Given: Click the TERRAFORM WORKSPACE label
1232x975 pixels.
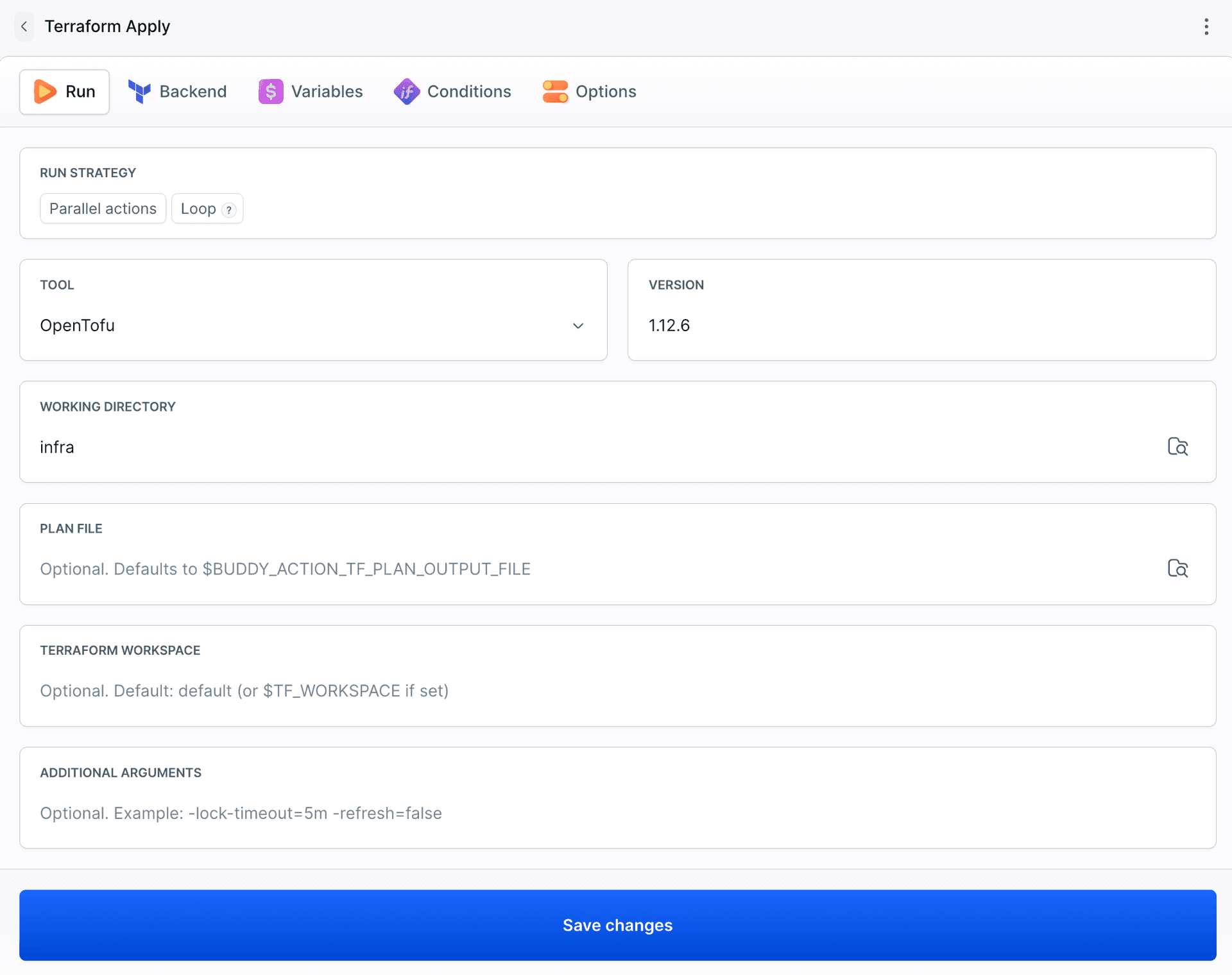Looking at the screenshot, I should click(120, 651).
